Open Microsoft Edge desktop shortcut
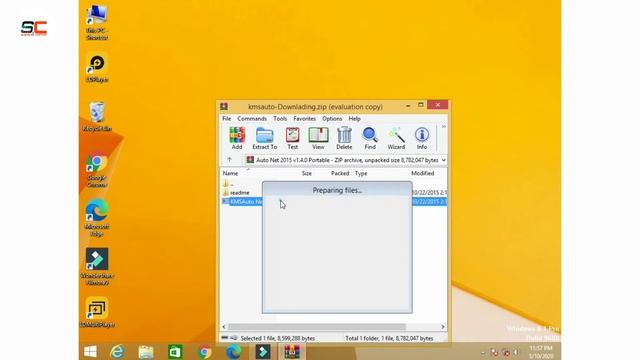The image size is (640, 360). coord(97,218)
